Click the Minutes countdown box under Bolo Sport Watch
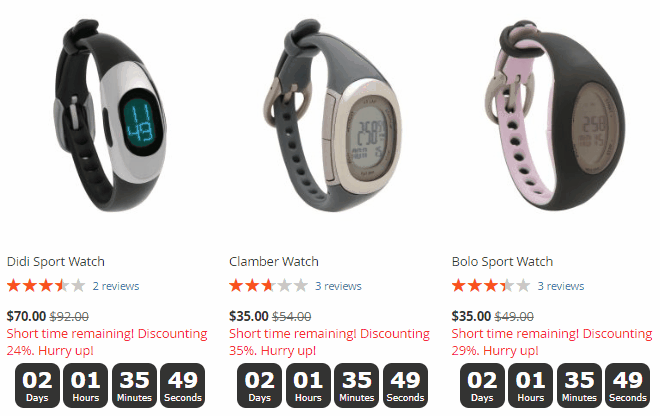 pos(579,386)
